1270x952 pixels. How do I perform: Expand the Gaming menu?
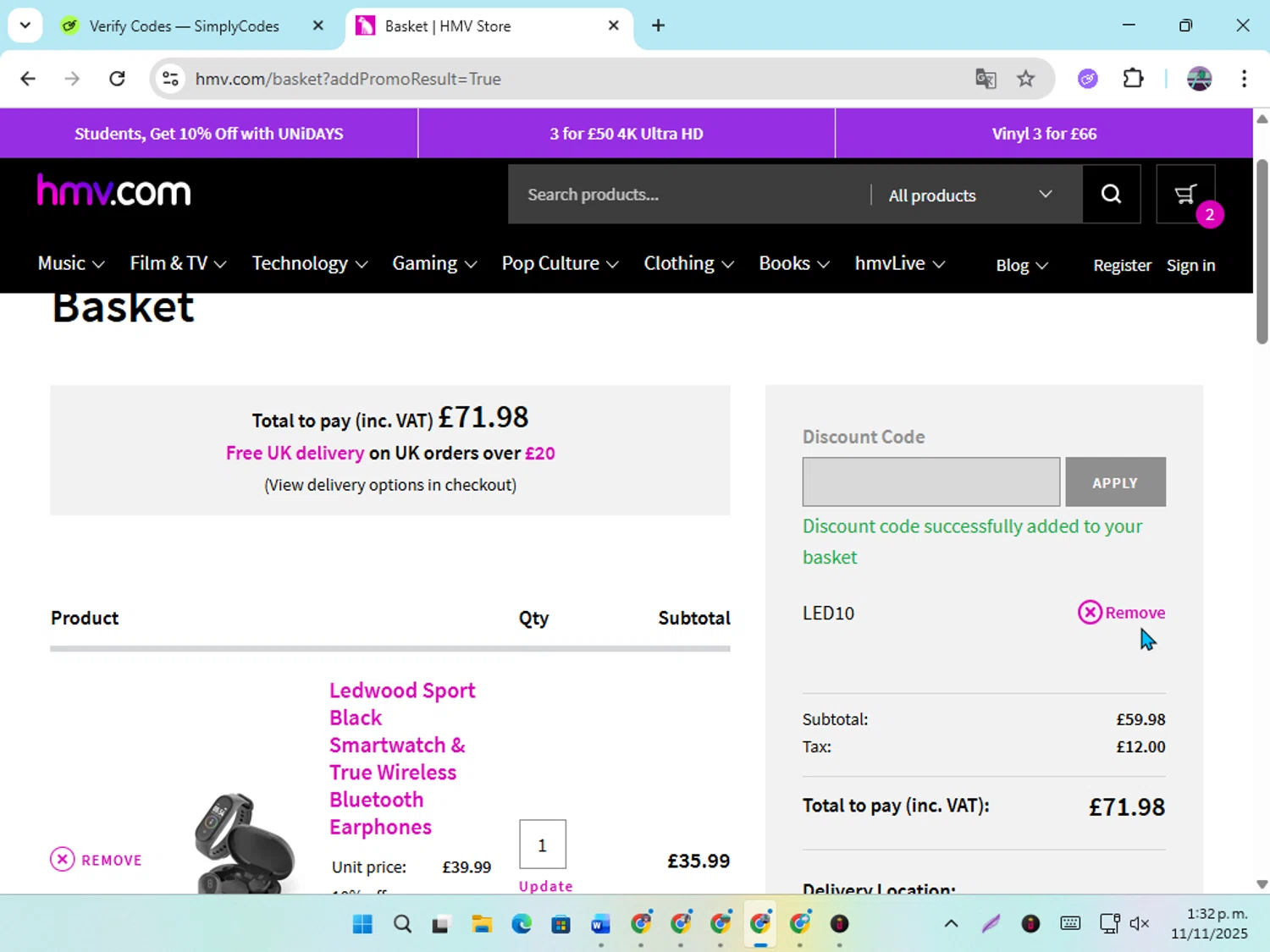[434, 263]
